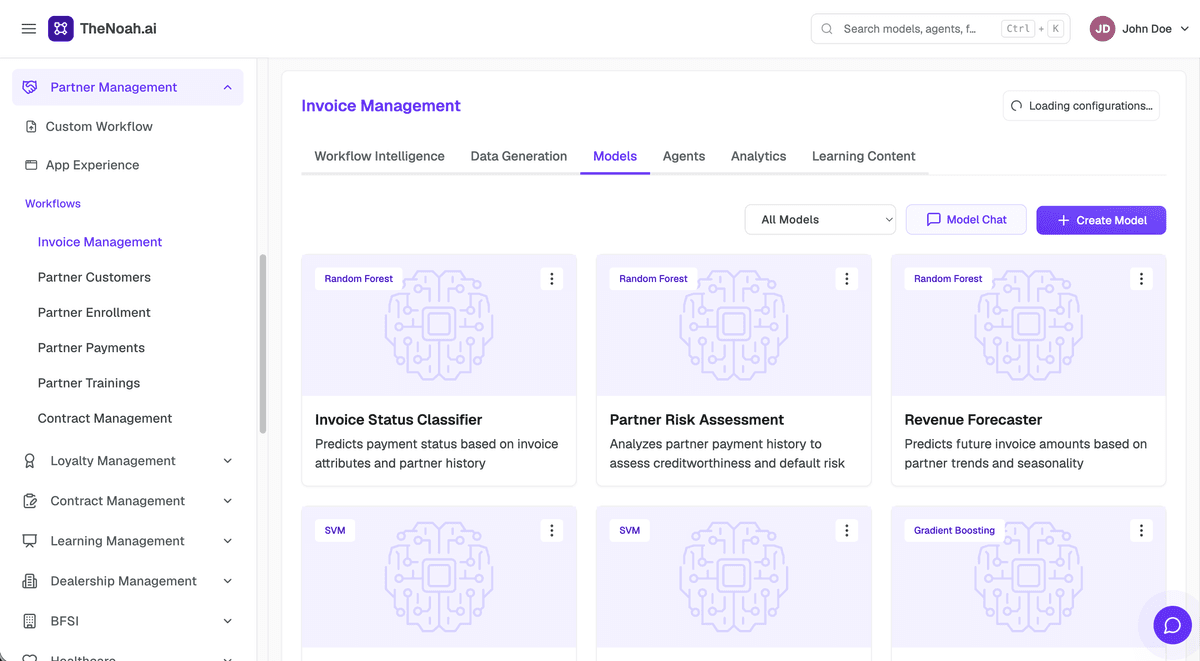Expand the Learning Management section
The image size is (1200, 661).
228,541
